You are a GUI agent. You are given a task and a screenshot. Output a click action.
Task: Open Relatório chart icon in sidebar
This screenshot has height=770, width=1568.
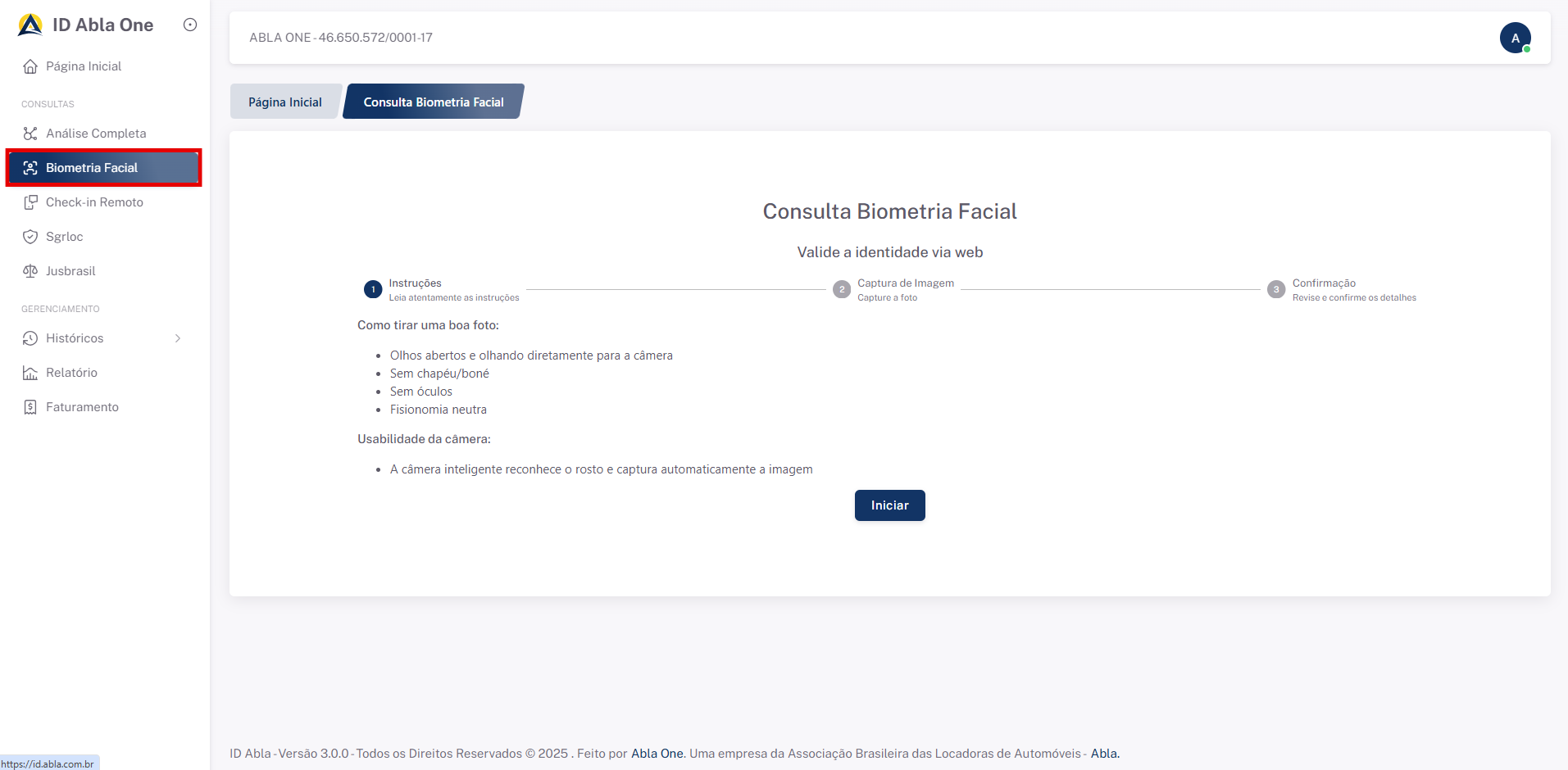30,373
